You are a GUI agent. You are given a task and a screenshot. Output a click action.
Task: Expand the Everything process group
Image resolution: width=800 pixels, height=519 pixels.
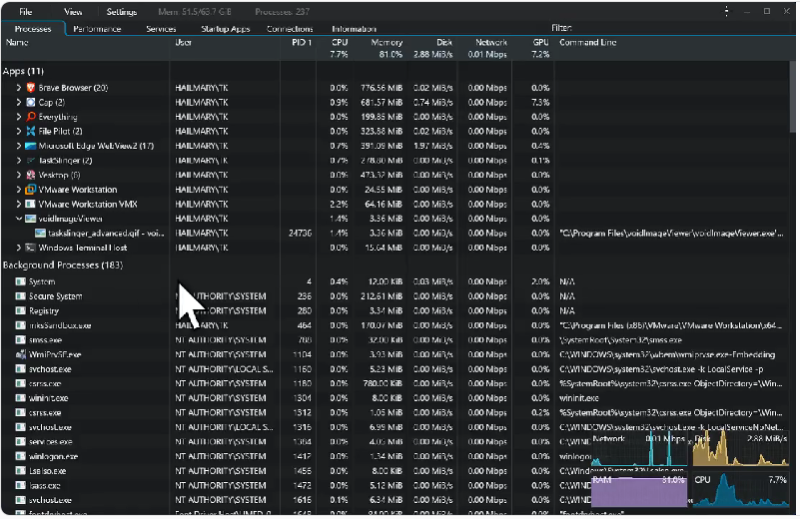19,117
